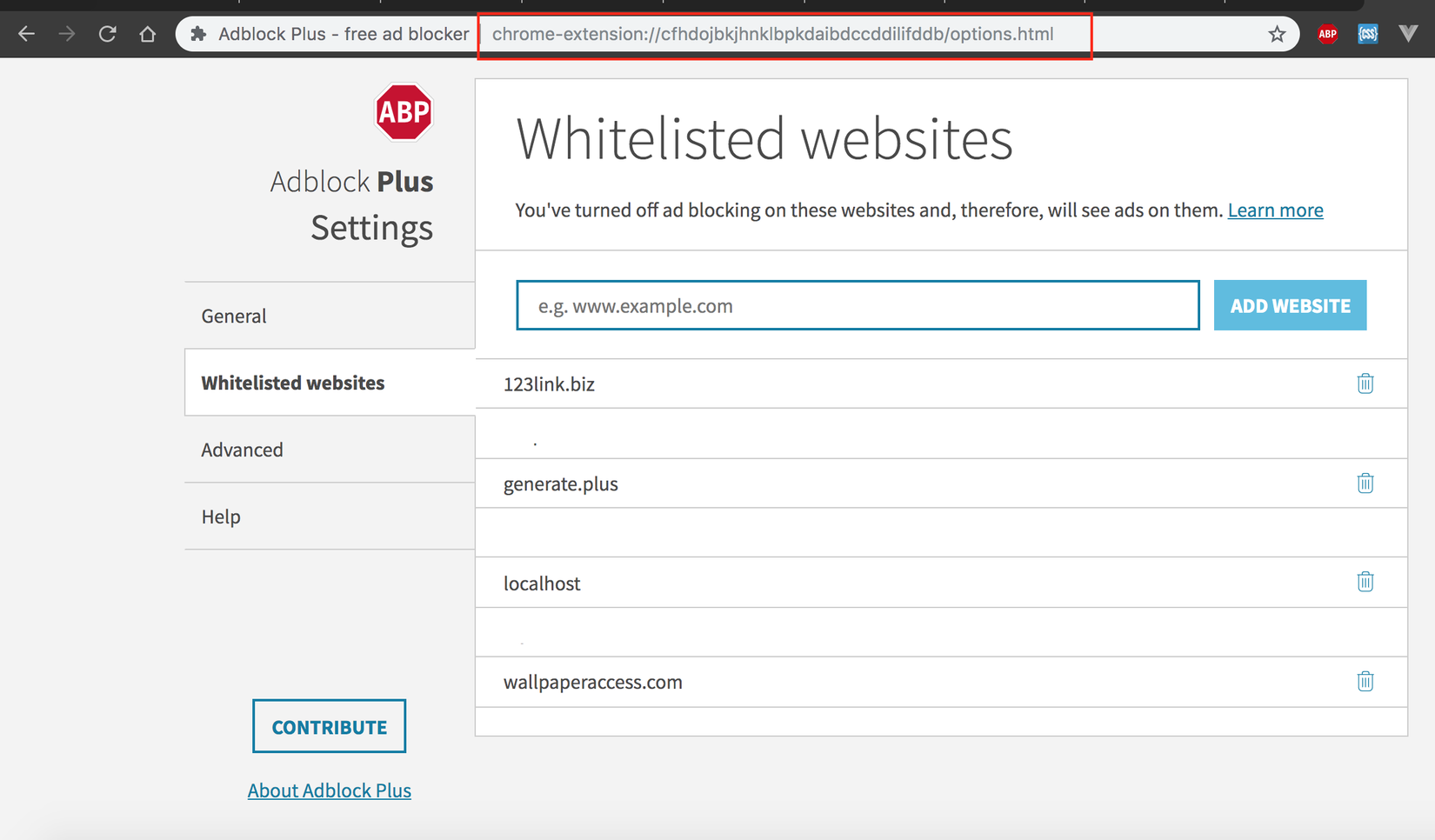Reload the page
The width and height of the screenshot is (1435, 840).
(x=107, y=34)
